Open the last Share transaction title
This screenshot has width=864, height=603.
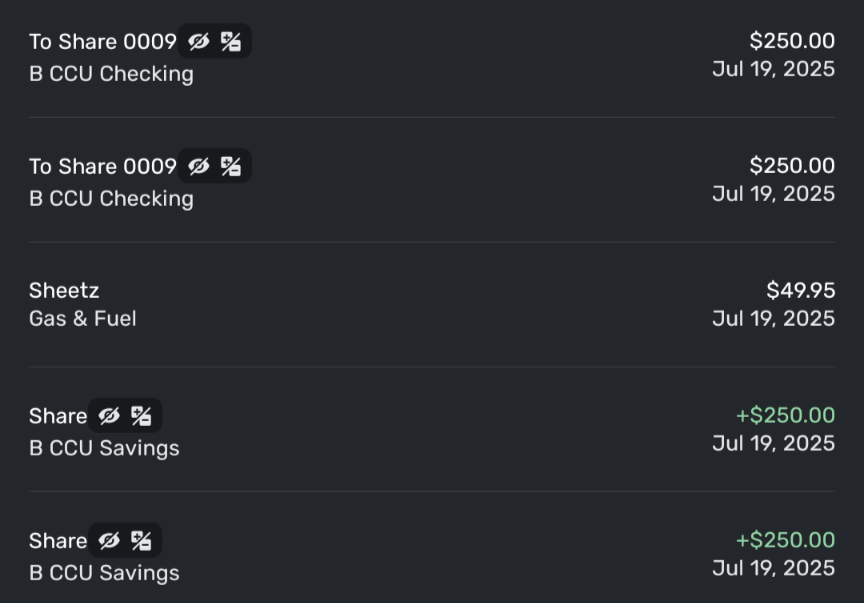click(58, 541)
